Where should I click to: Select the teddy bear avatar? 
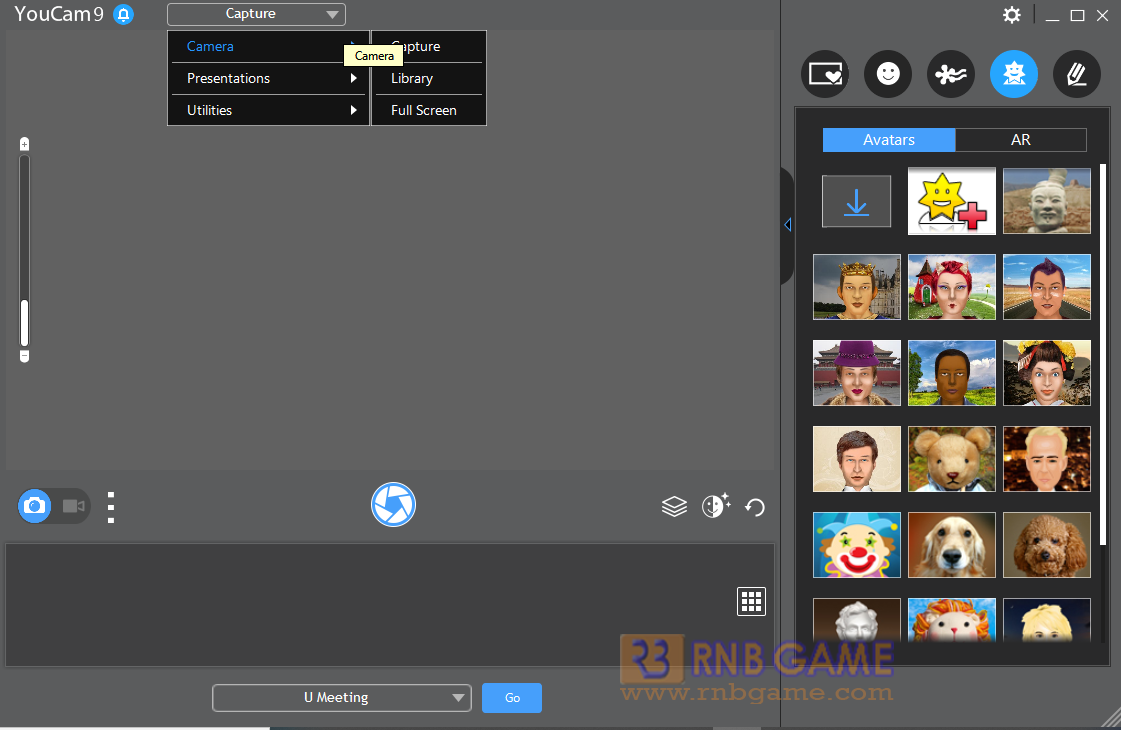pyautogui.click(x=952, y=459)
